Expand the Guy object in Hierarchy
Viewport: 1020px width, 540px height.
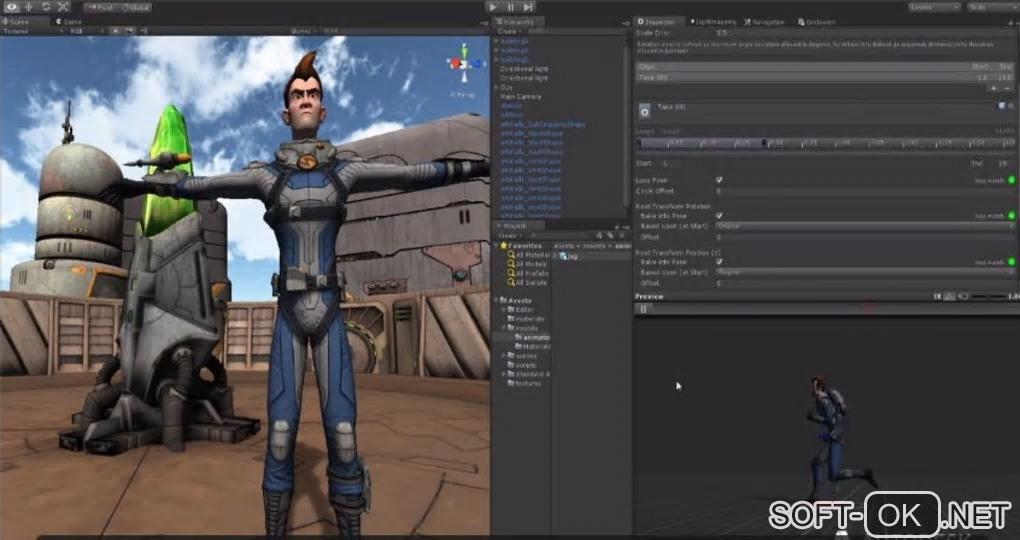coord(497,87)
